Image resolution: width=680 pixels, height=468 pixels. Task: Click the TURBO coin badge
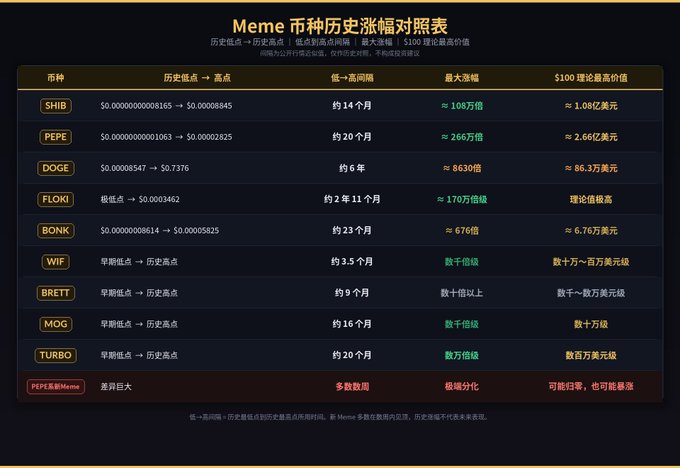[x=56, y=356]
